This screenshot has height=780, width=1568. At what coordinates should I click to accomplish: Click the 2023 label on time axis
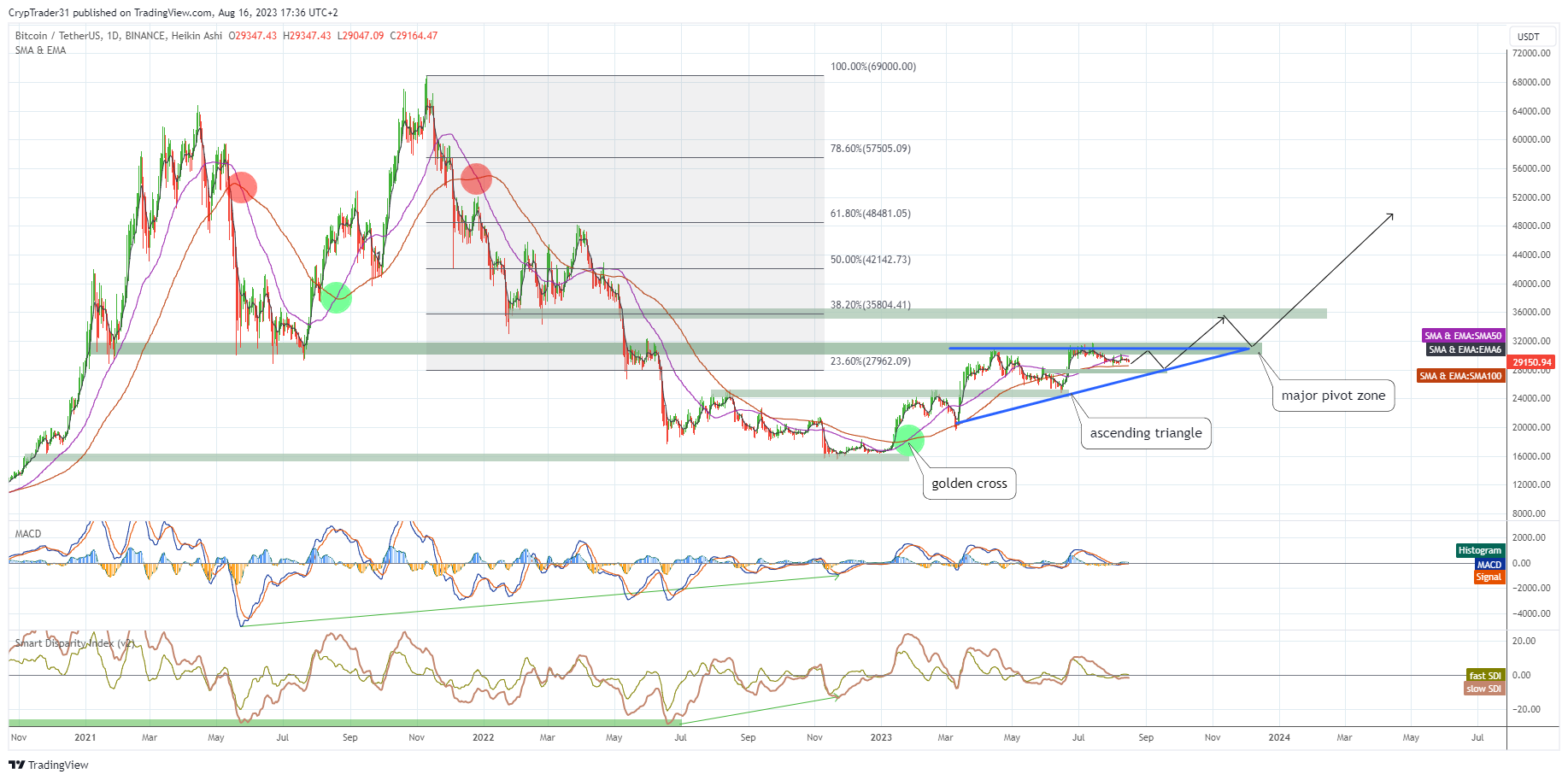coord(881,737)
